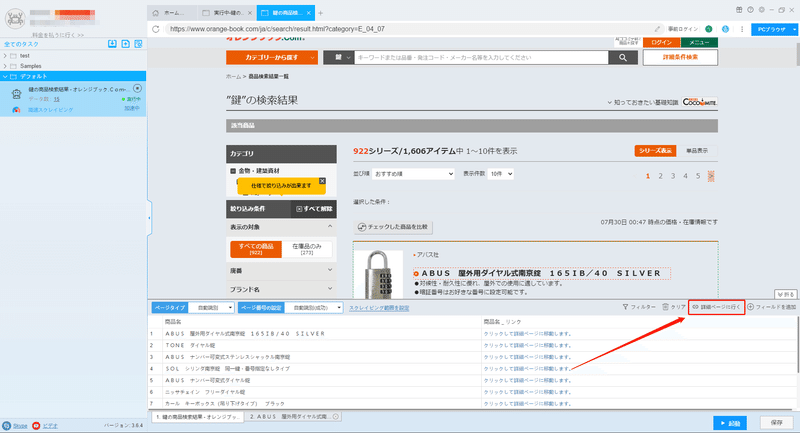The image size is (800, 433).
Task: Open the ページタイプ 自動識別 dropdown
Action: [x=211, y=308]
